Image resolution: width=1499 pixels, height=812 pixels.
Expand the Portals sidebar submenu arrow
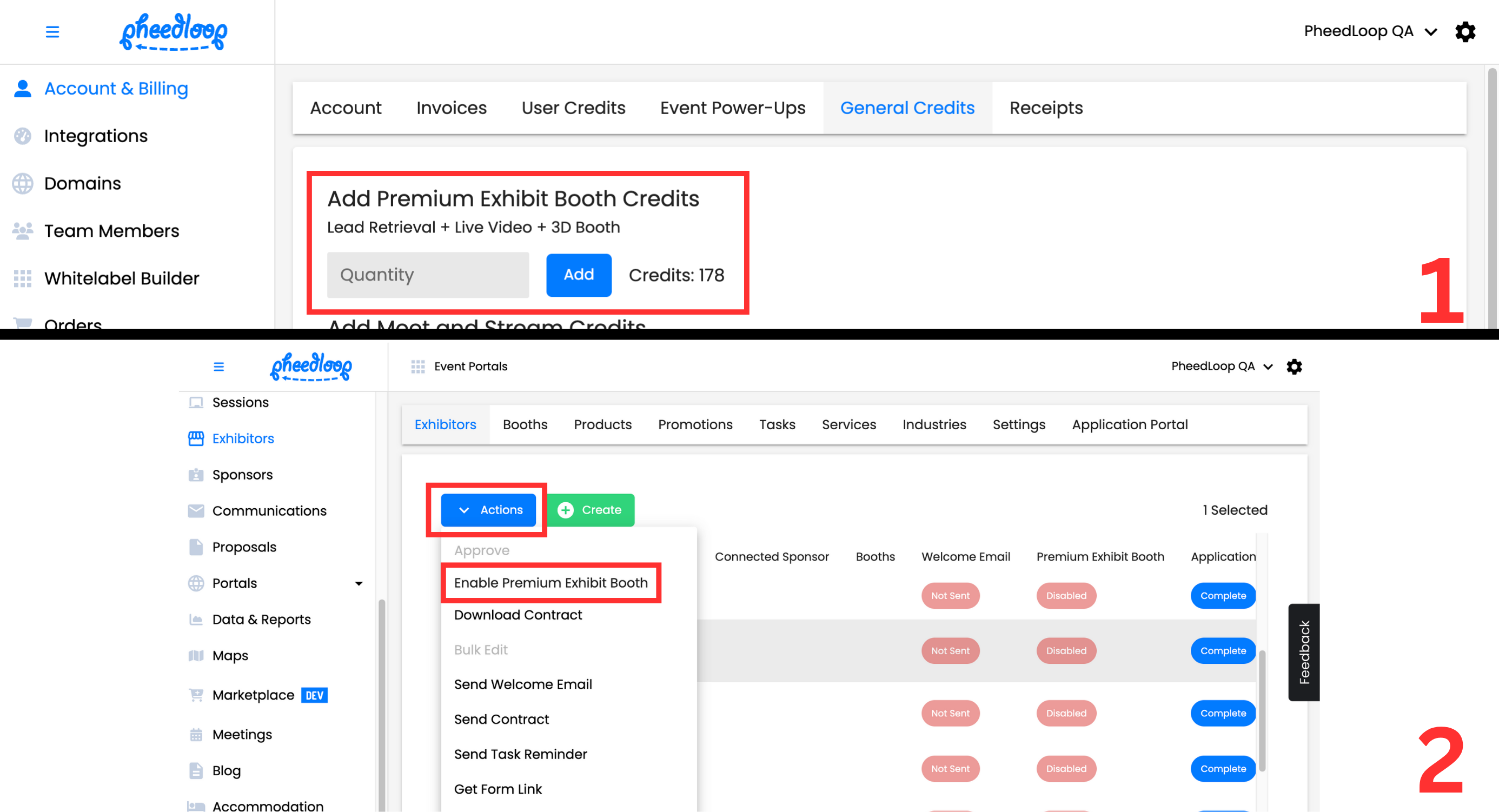359,583
